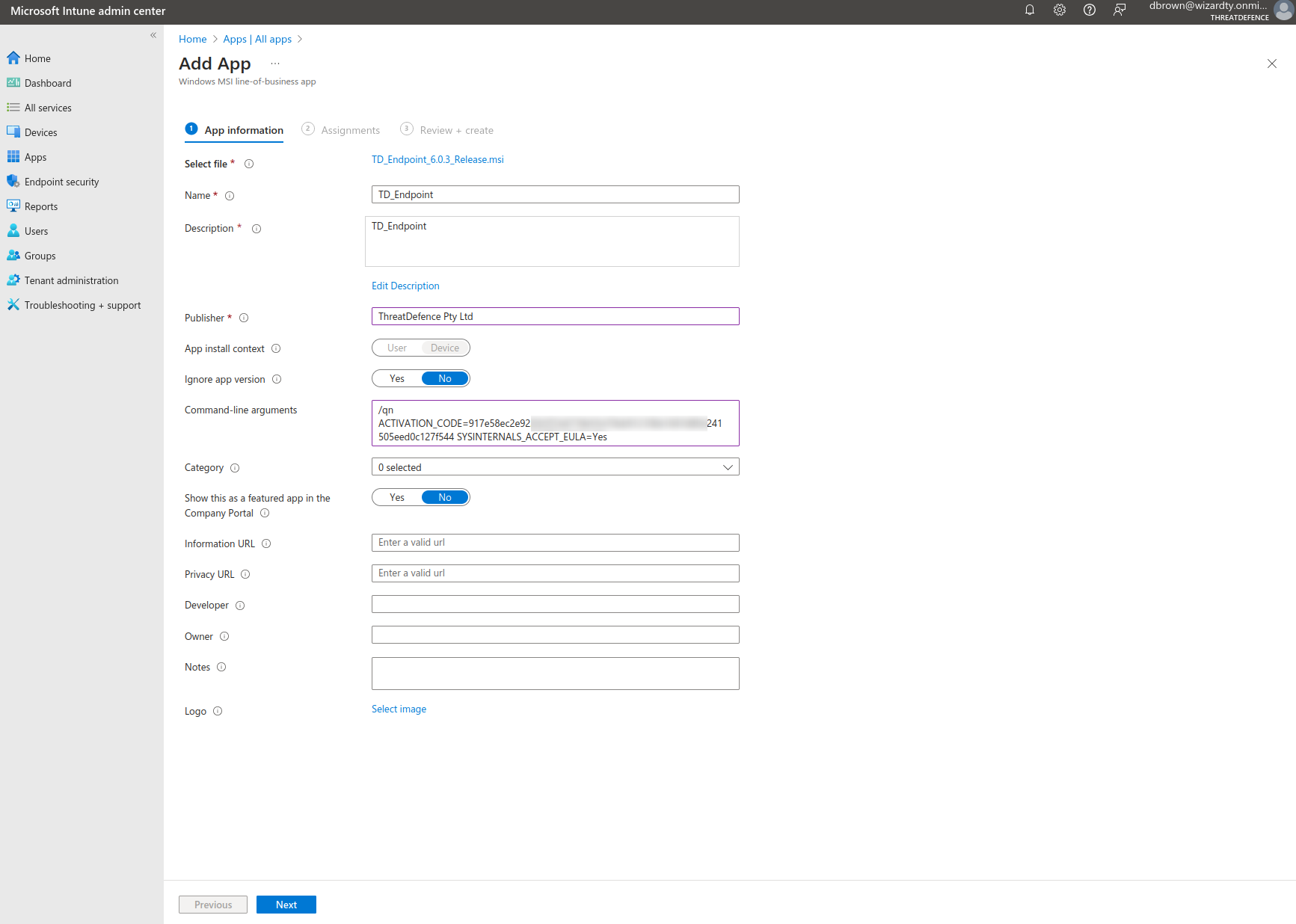Viewport: 1296px width, 924px height.
Task: Switch to App information step tab
Action: tap(234, 130)
